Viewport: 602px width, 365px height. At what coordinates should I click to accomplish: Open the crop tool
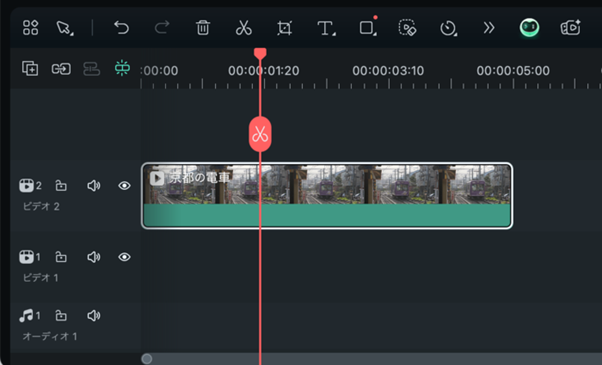click(284, 28)
